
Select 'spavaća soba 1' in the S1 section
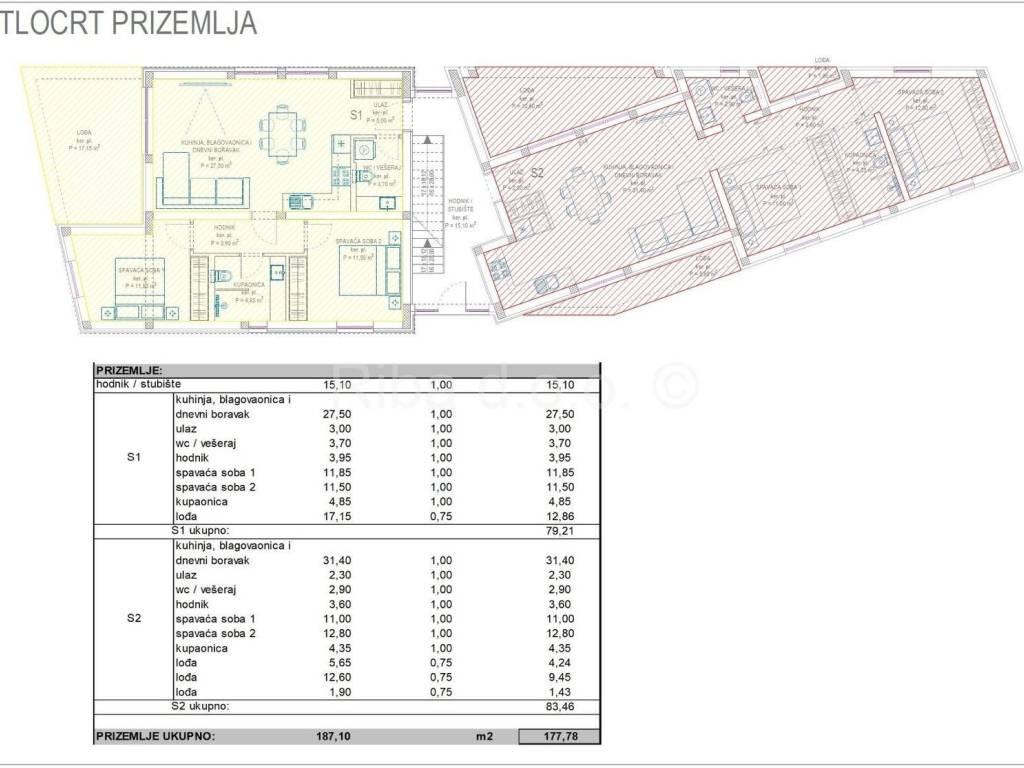click(216, 472)
